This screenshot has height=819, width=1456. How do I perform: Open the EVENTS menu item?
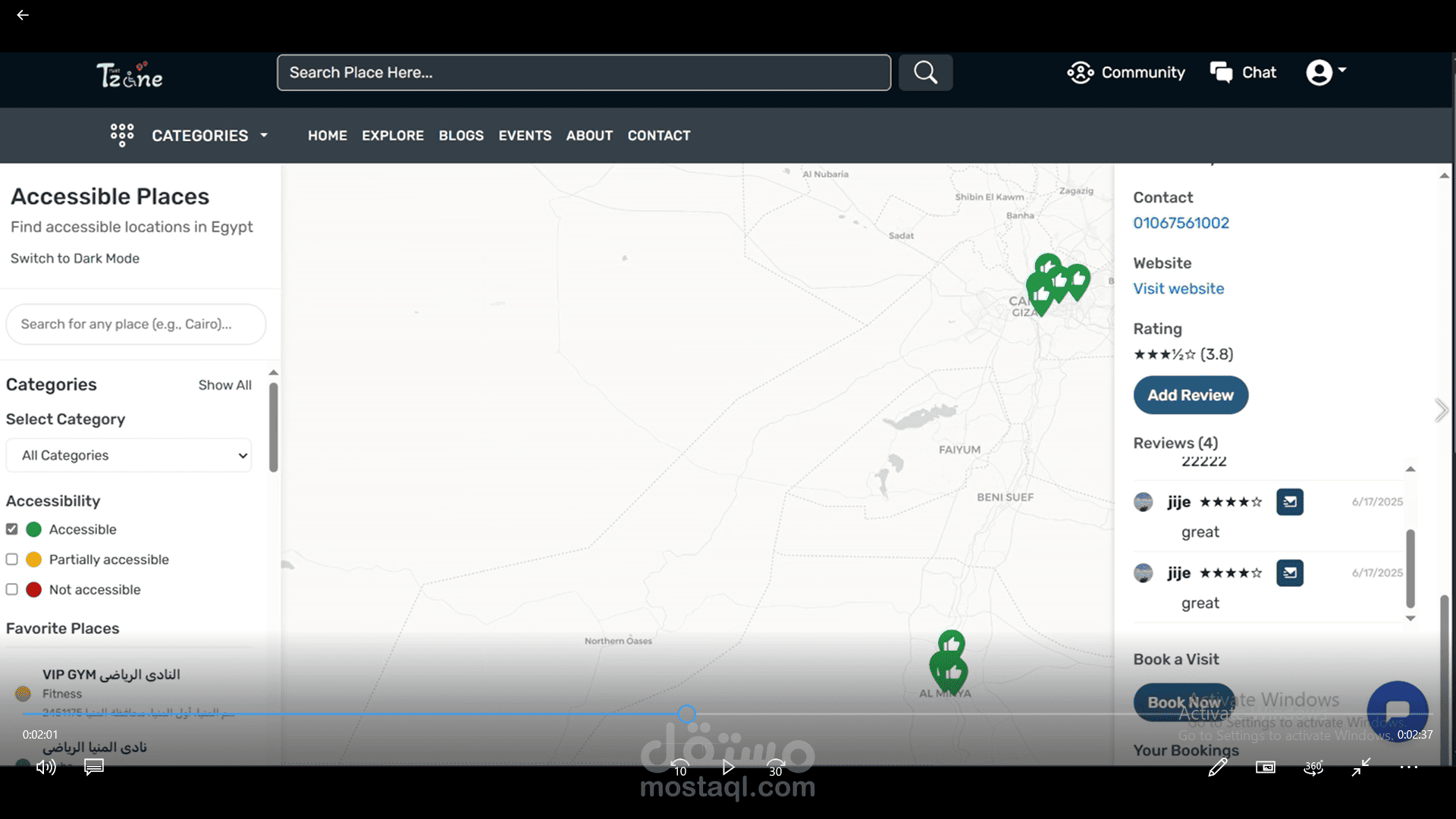(525, 136)
